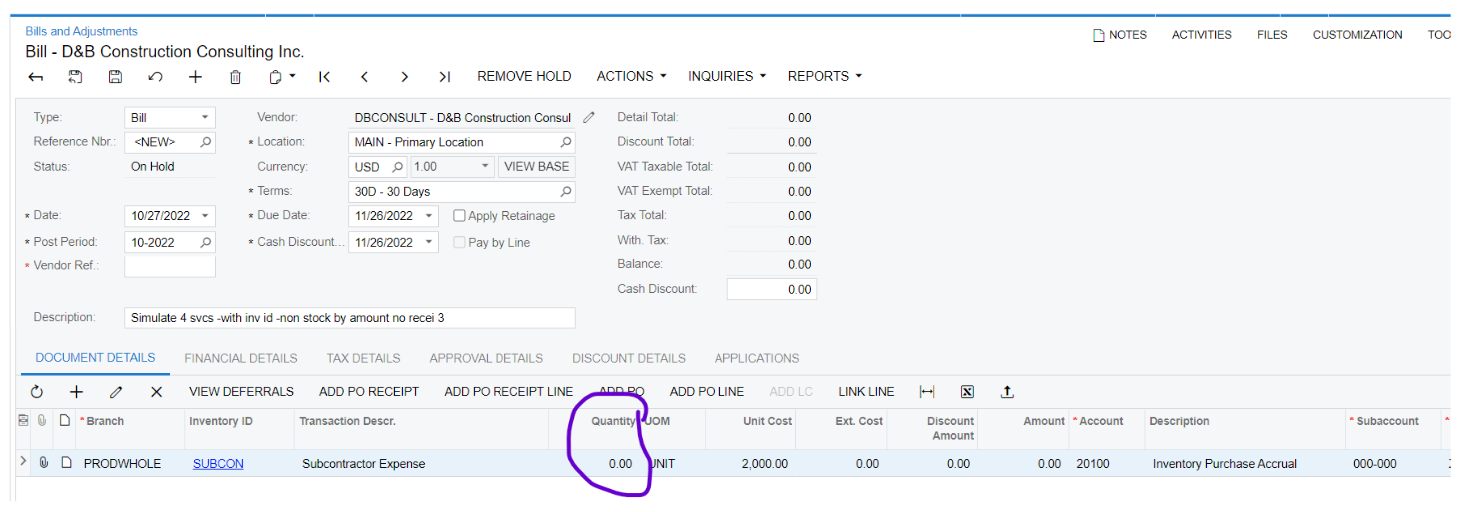Click the Vendor Ref. input field
This screenshot has width=1460, height=512.
(x=170, y=267)
